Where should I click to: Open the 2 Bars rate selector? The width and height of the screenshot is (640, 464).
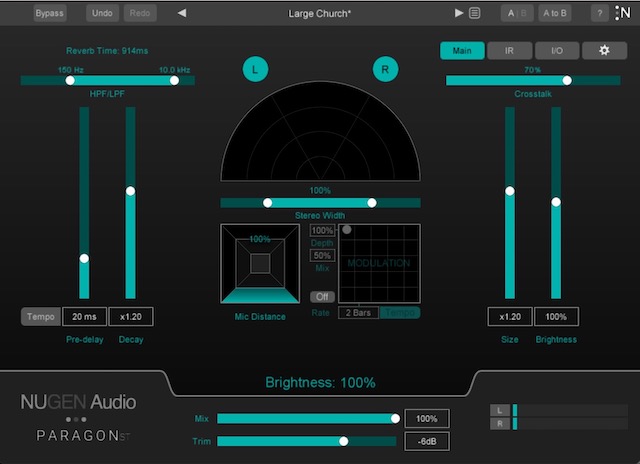(x=357, y=313)
